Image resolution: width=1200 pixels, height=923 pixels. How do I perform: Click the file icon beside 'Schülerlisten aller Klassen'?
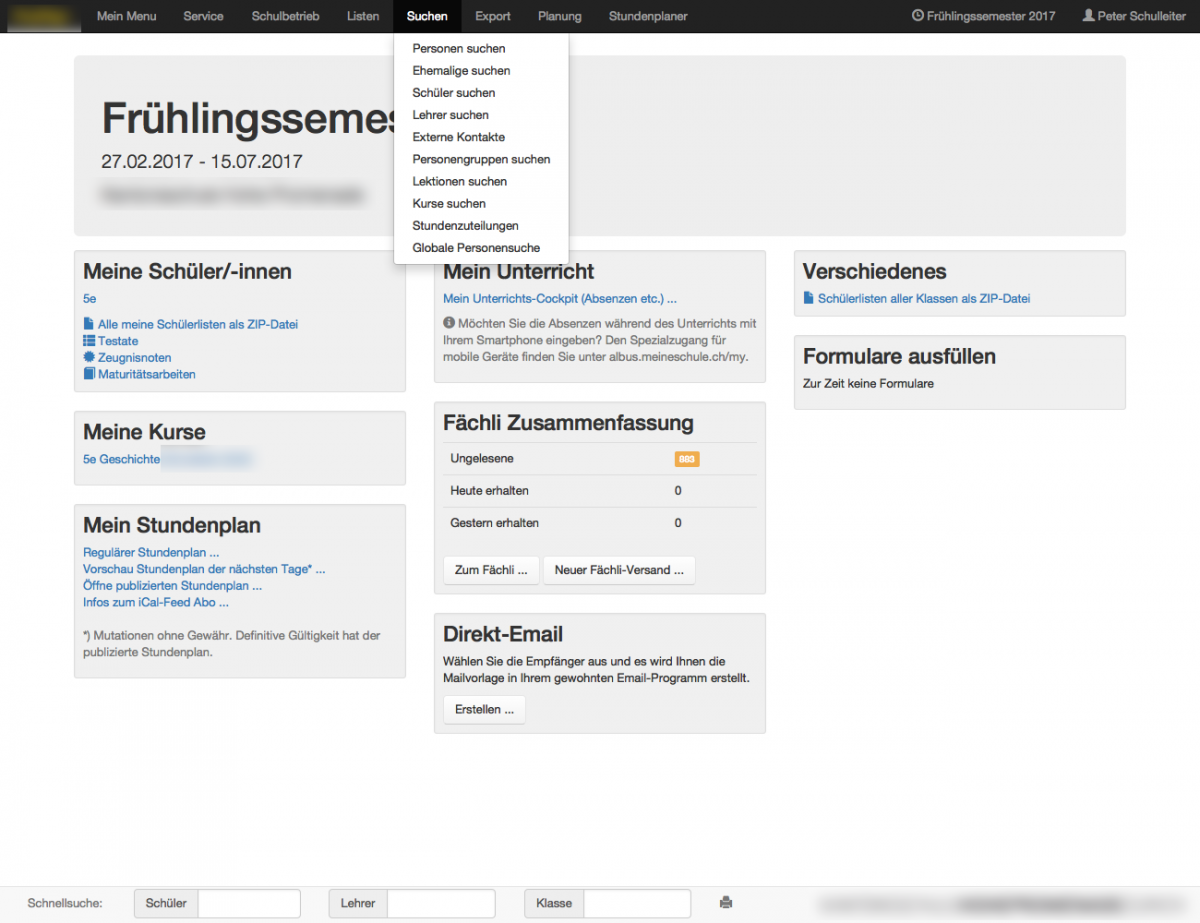[809, 298]
